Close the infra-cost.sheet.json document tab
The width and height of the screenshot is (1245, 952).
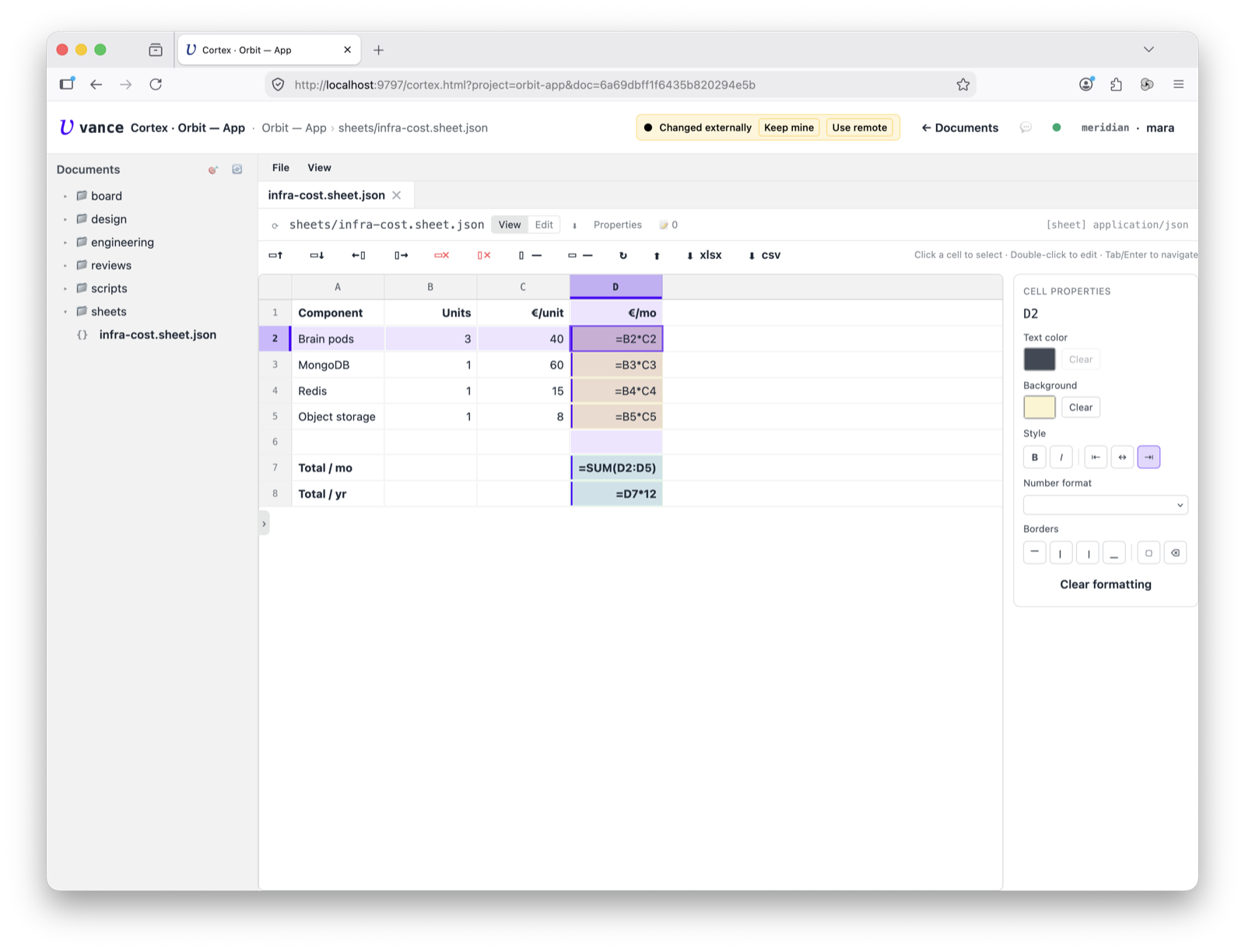tap(397, 195)
